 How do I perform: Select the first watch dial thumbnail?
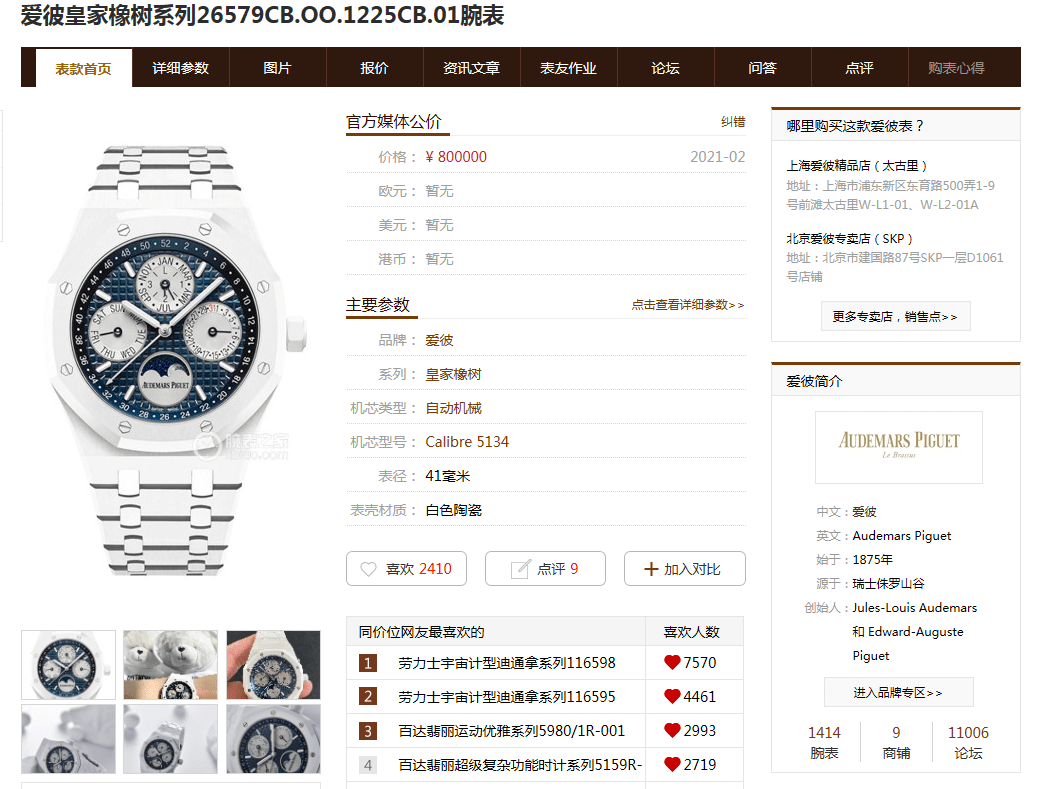click(x=68, y=665)
